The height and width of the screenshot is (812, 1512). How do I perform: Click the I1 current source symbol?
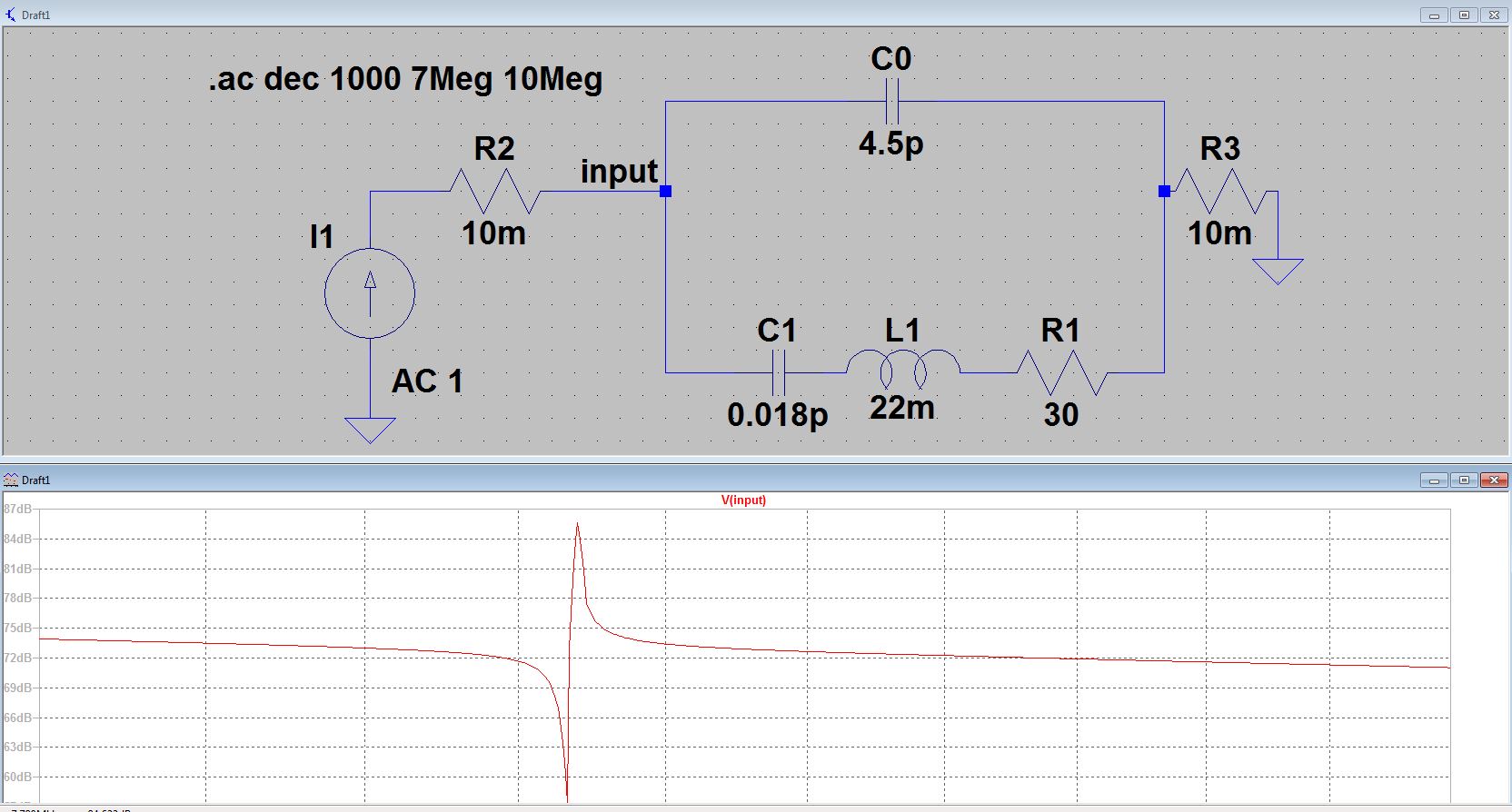370,293
